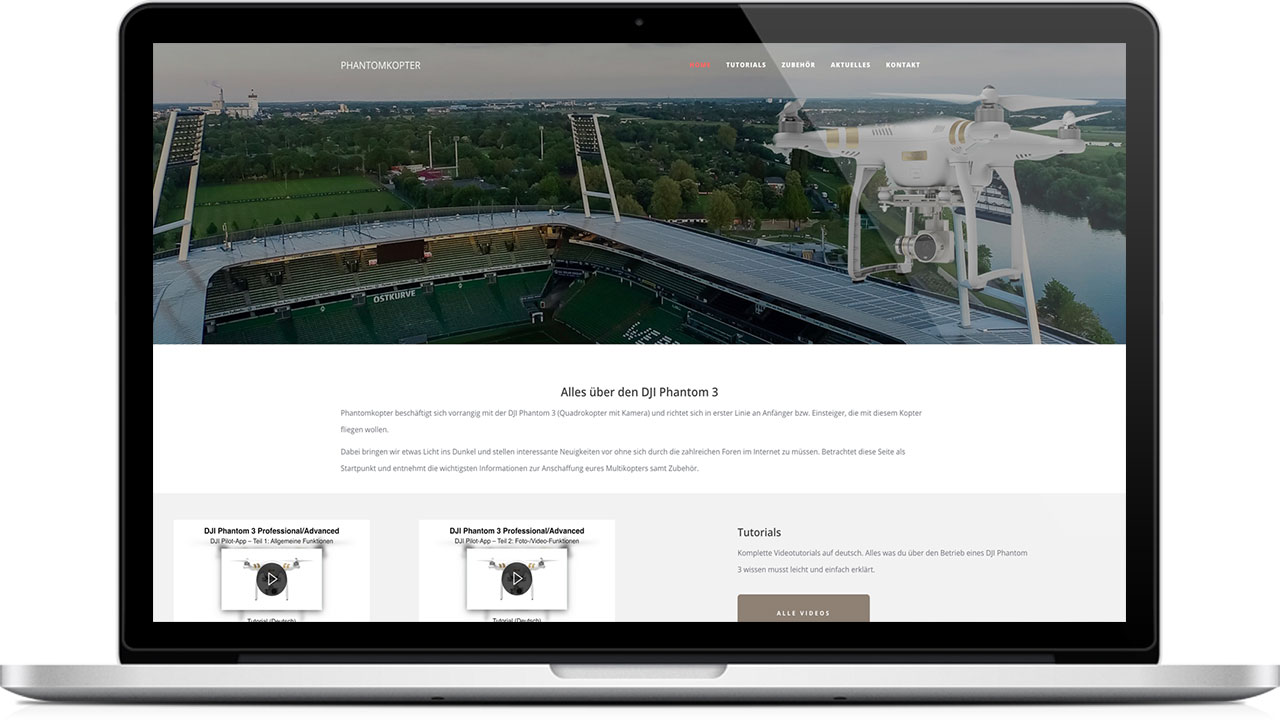Image resolution: width=1280 pixels, height=720 pixels.
Task: Play the Teil 2 Foto-/Video-Funktionen video
Action: [517, 577]
